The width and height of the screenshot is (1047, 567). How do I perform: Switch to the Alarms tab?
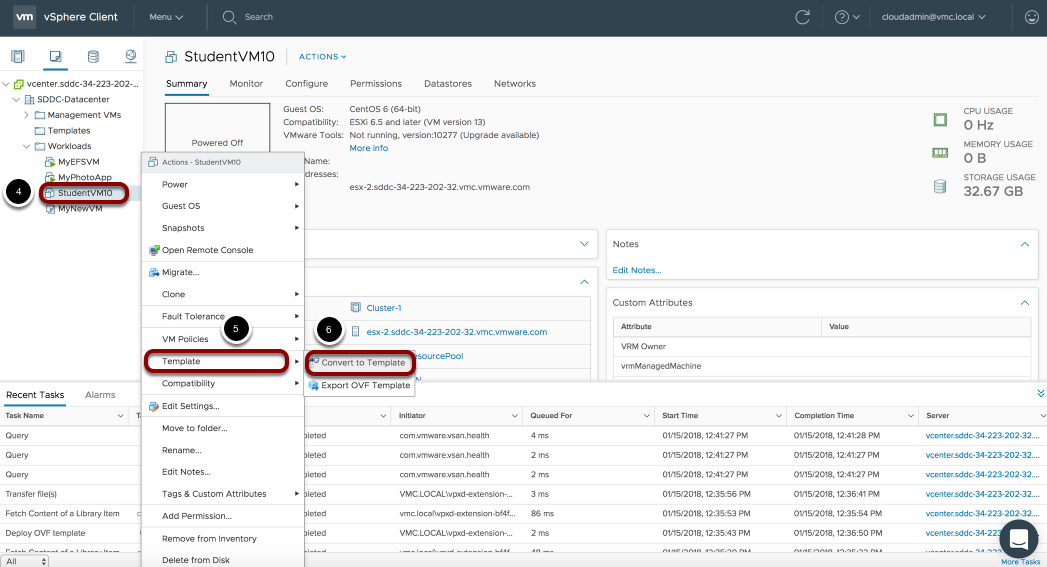(100, 395)
